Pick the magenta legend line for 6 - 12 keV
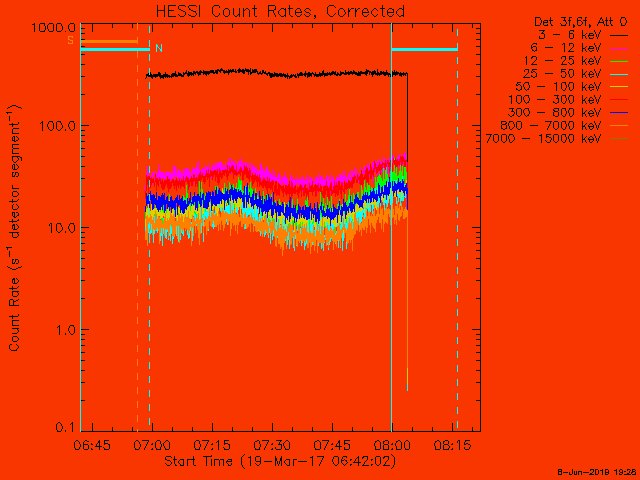 pyautogui.click(x=619, y=49)
